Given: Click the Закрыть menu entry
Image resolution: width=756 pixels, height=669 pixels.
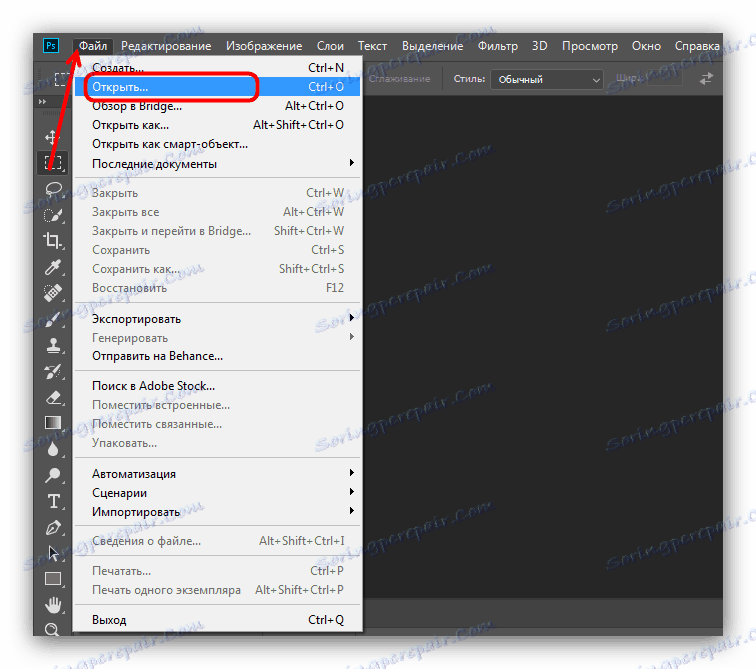Looking at the screenshot, I should pos(218,193).
